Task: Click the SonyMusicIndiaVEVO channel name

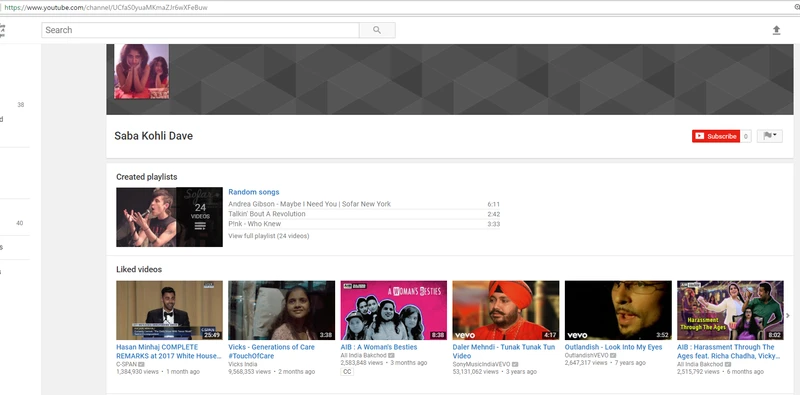Action: pos(482,364)
